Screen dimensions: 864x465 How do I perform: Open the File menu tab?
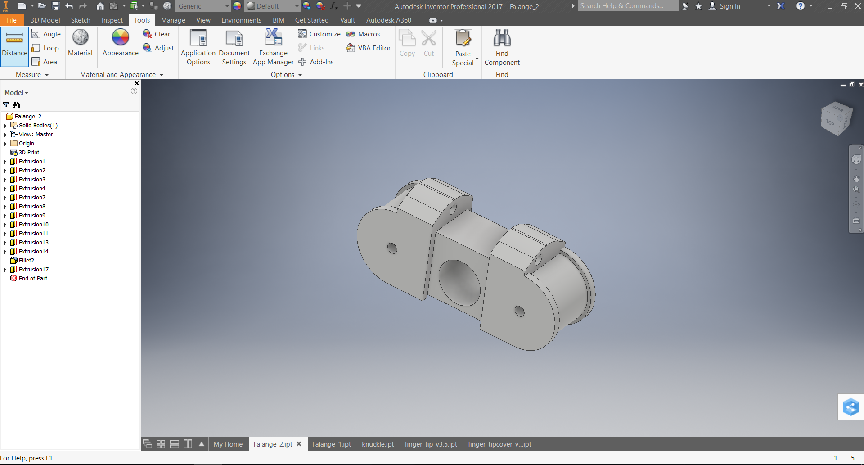[12, 20]
